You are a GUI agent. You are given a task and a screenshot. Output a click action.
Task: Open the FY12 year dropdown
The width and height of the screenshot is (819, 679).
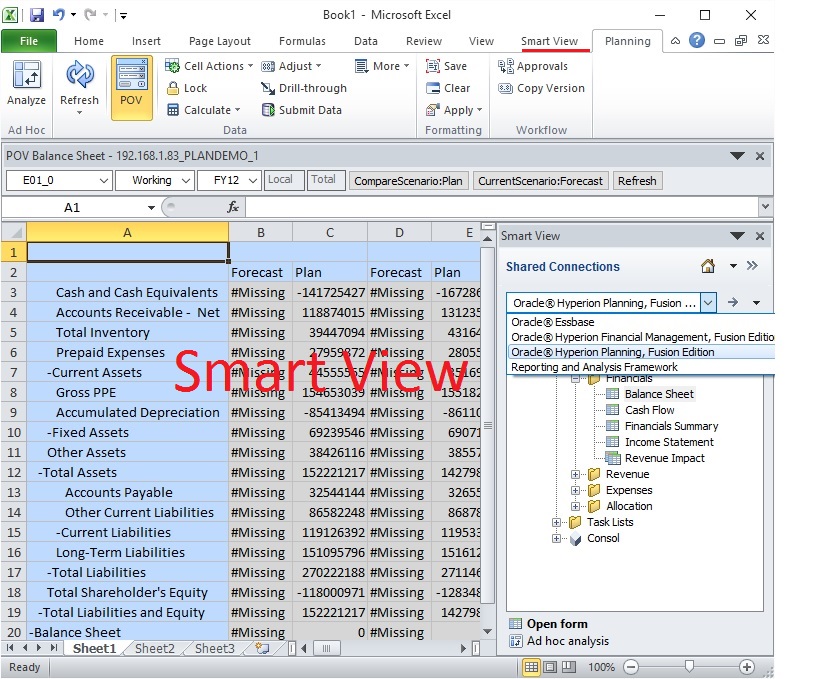pos(250,181)
